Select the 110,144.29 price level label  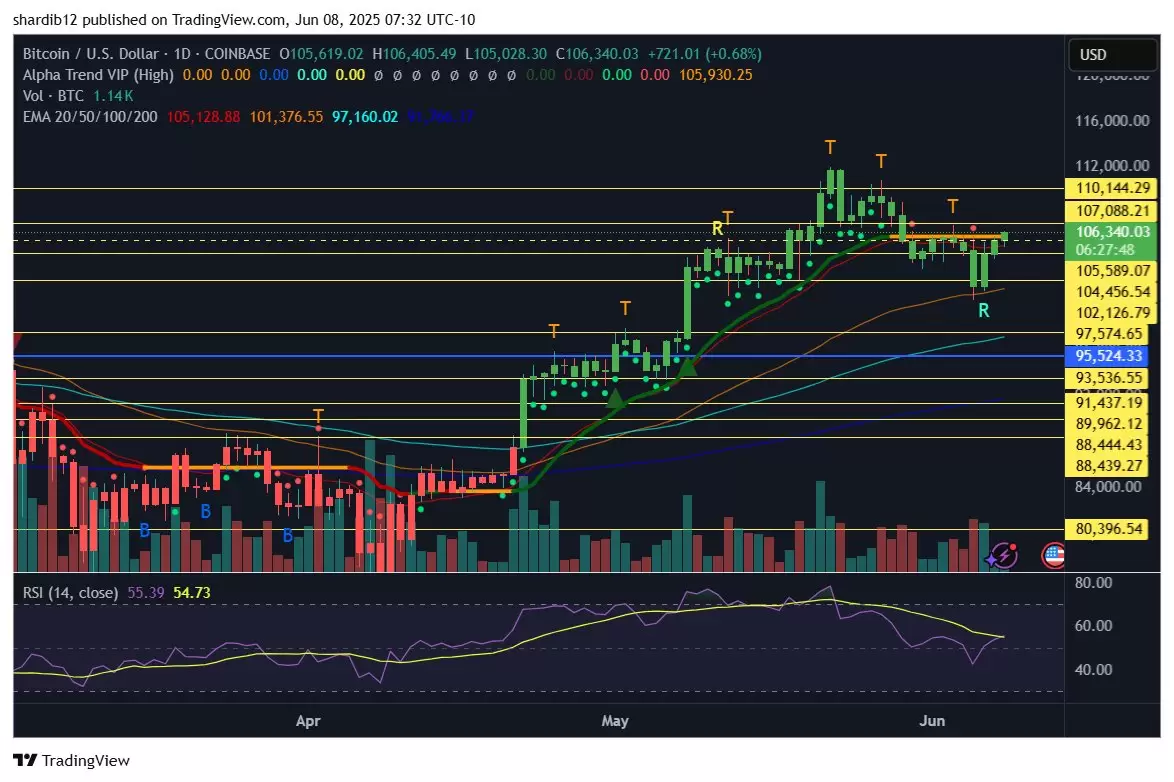click(1112, 188)
